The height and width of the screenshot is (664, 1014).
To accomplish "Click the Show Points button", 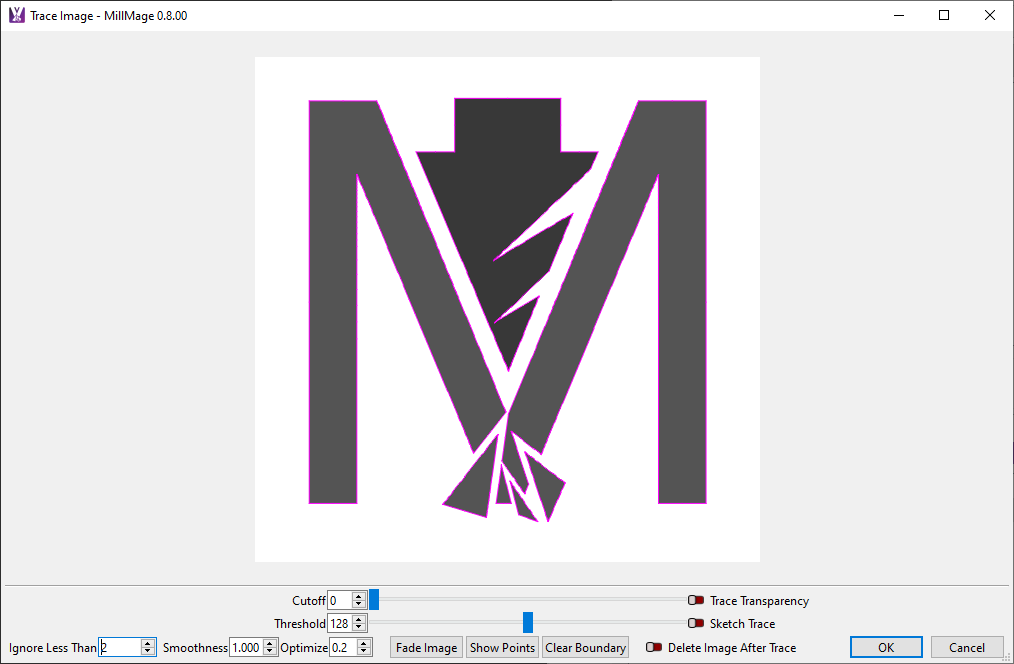I will coord(502,648).
